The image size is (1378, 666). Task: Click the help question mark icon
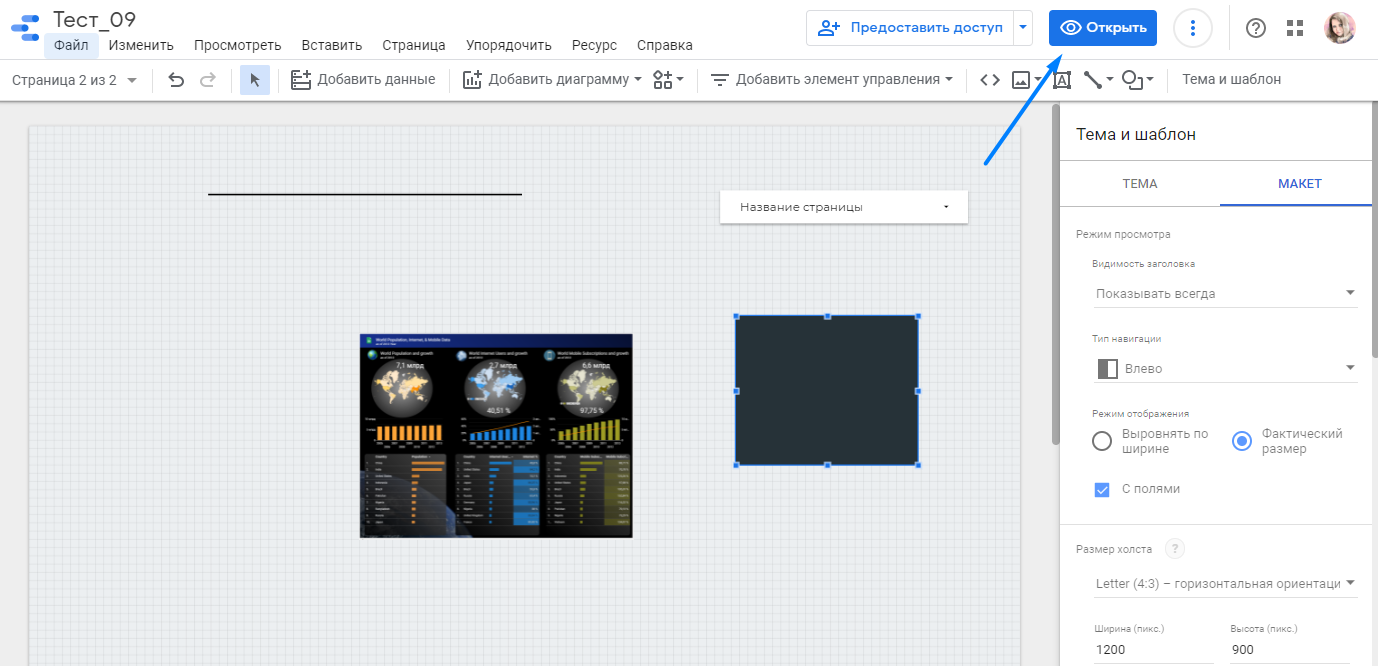(x=1256, y=28)
